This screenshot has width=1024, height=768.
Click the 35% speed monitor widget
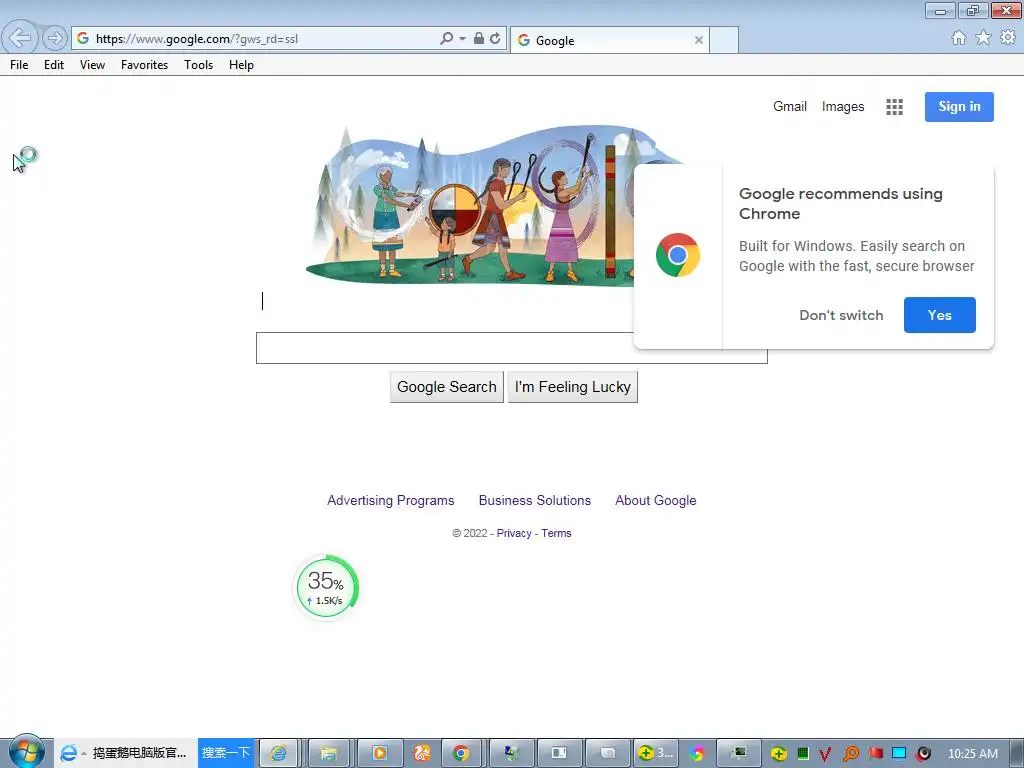tap(326, 587)
